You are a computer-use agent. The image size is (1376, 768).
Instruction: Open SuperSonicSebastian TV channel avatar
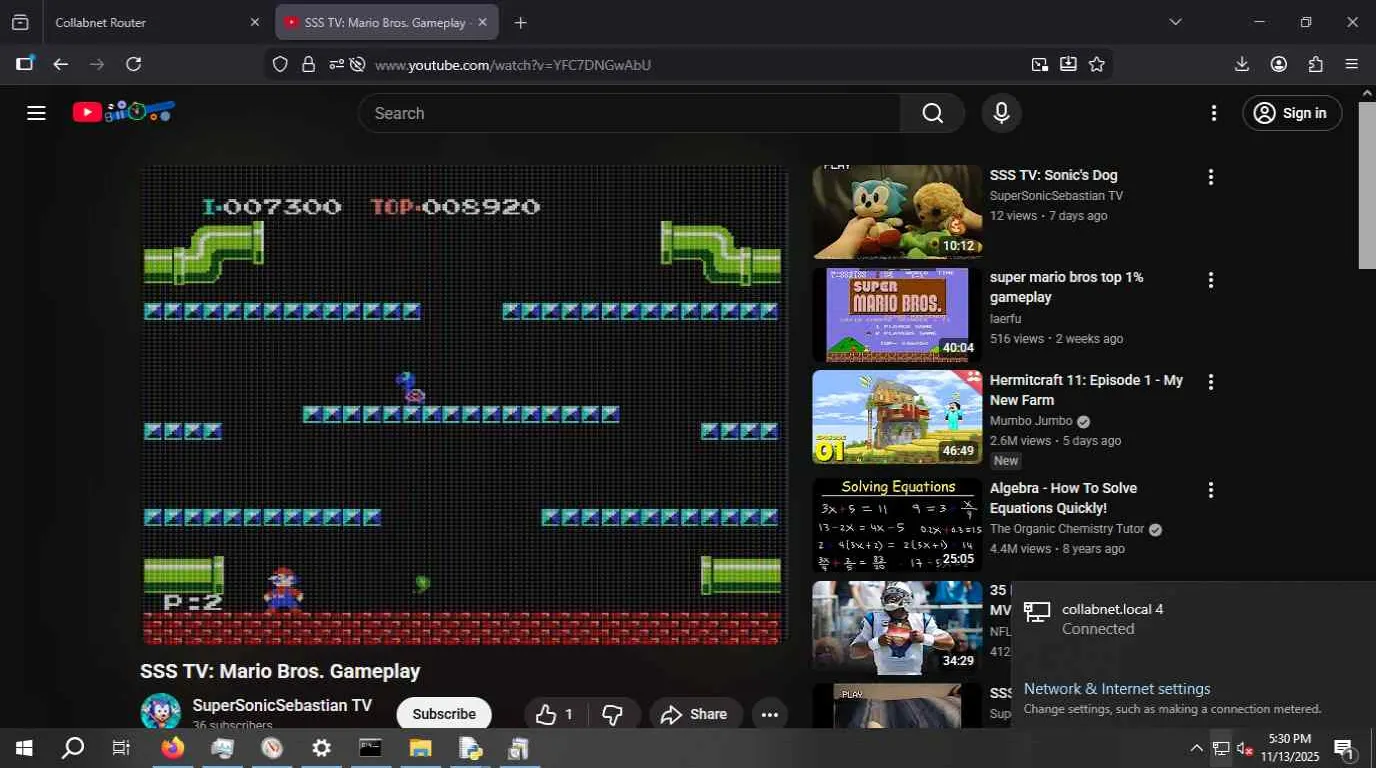point(161,712)
